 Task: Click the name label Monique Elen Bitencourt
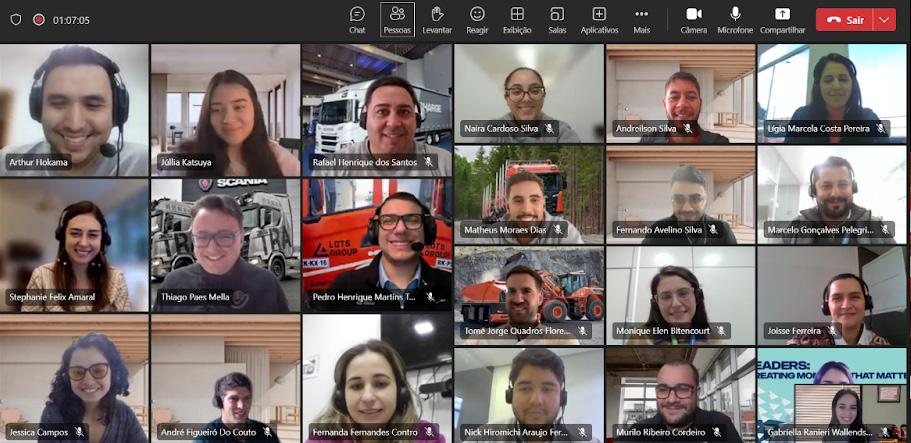coord(663,331)
